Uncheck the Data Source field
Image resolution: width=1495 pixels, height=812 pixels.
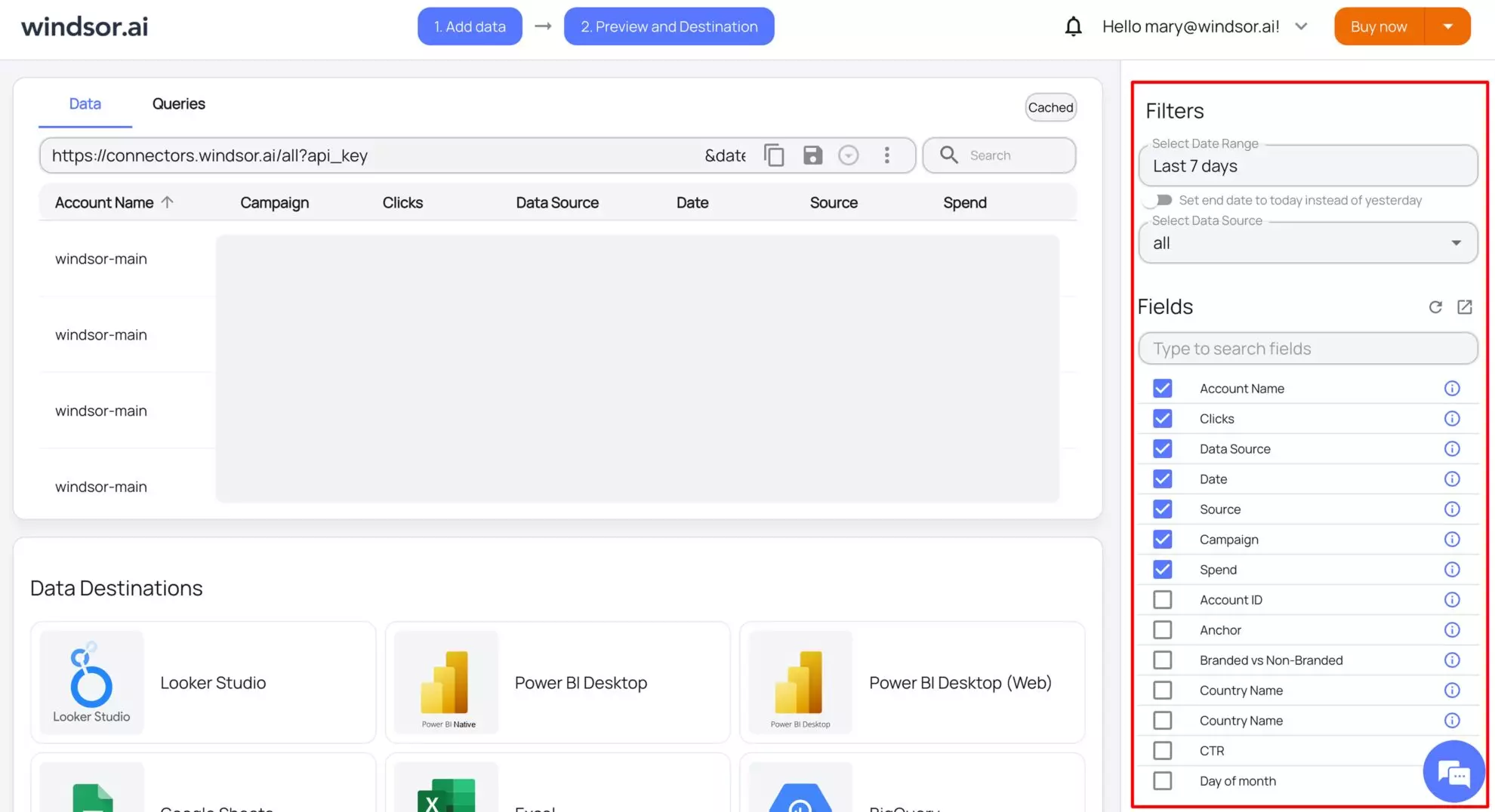1163,449
